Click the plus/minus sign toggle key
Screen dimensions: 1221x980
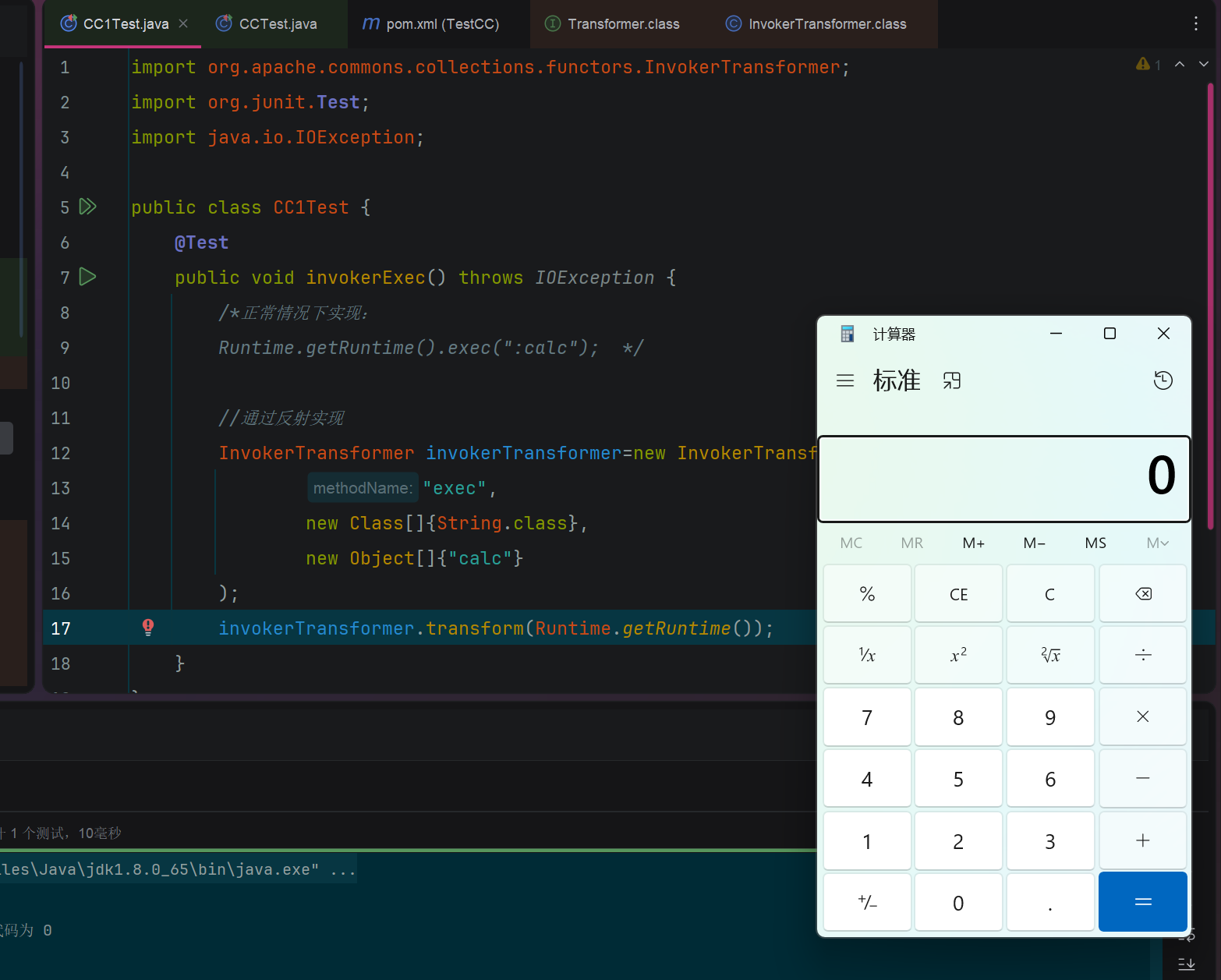(867, 902)
